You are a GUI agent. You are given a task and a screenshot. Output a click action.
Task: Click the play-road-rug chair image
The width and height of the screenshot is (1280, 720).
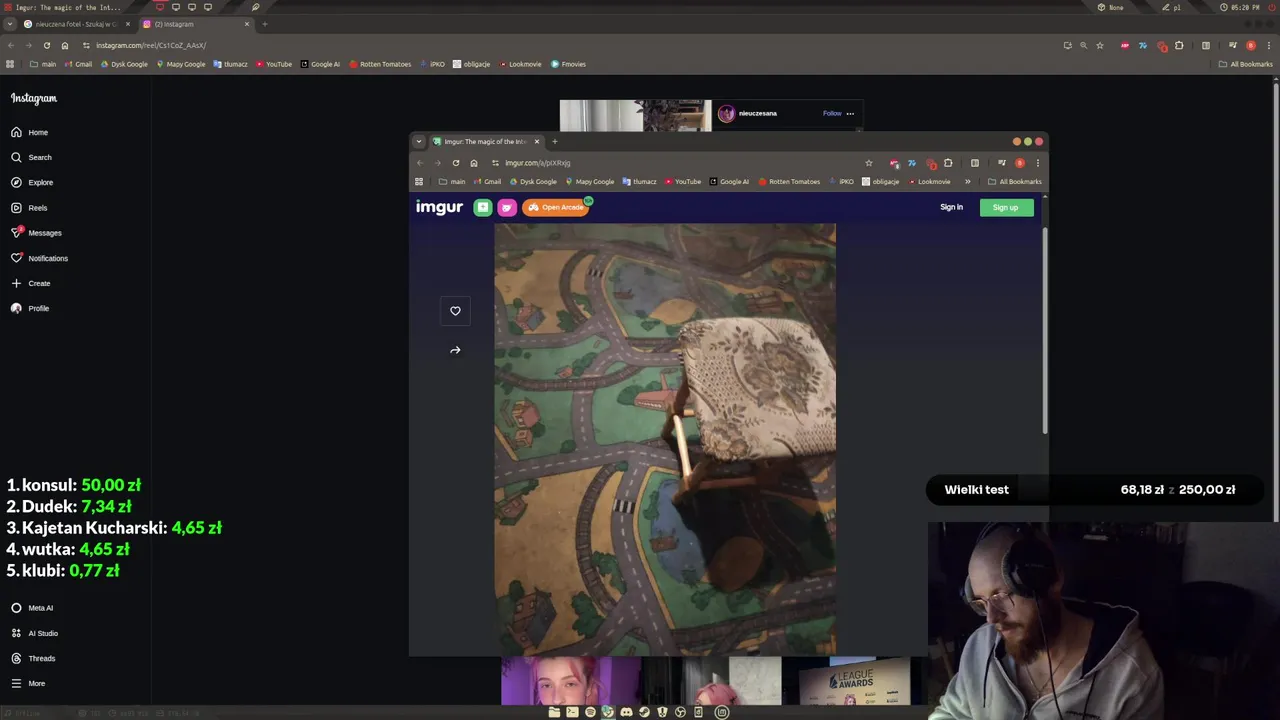[665, 439]
